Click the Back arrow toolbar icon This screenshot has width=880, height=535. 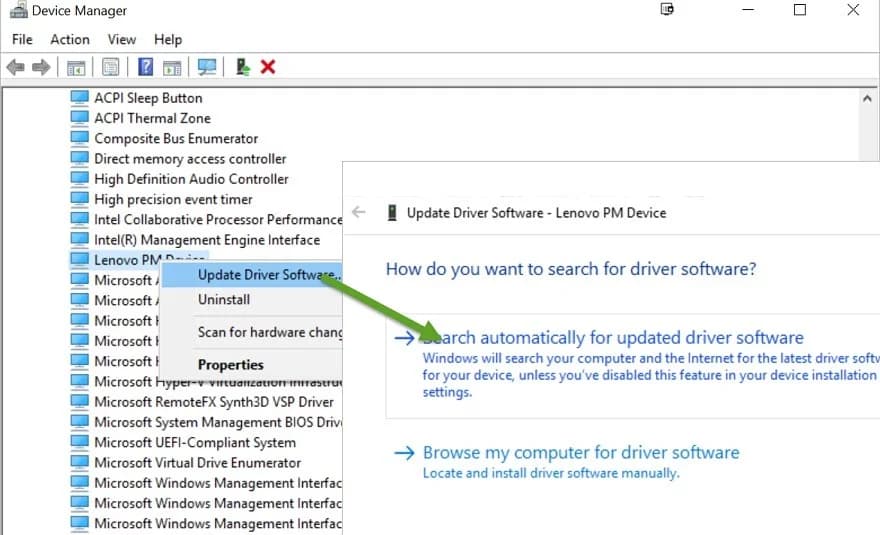click(x=15, y=67)
